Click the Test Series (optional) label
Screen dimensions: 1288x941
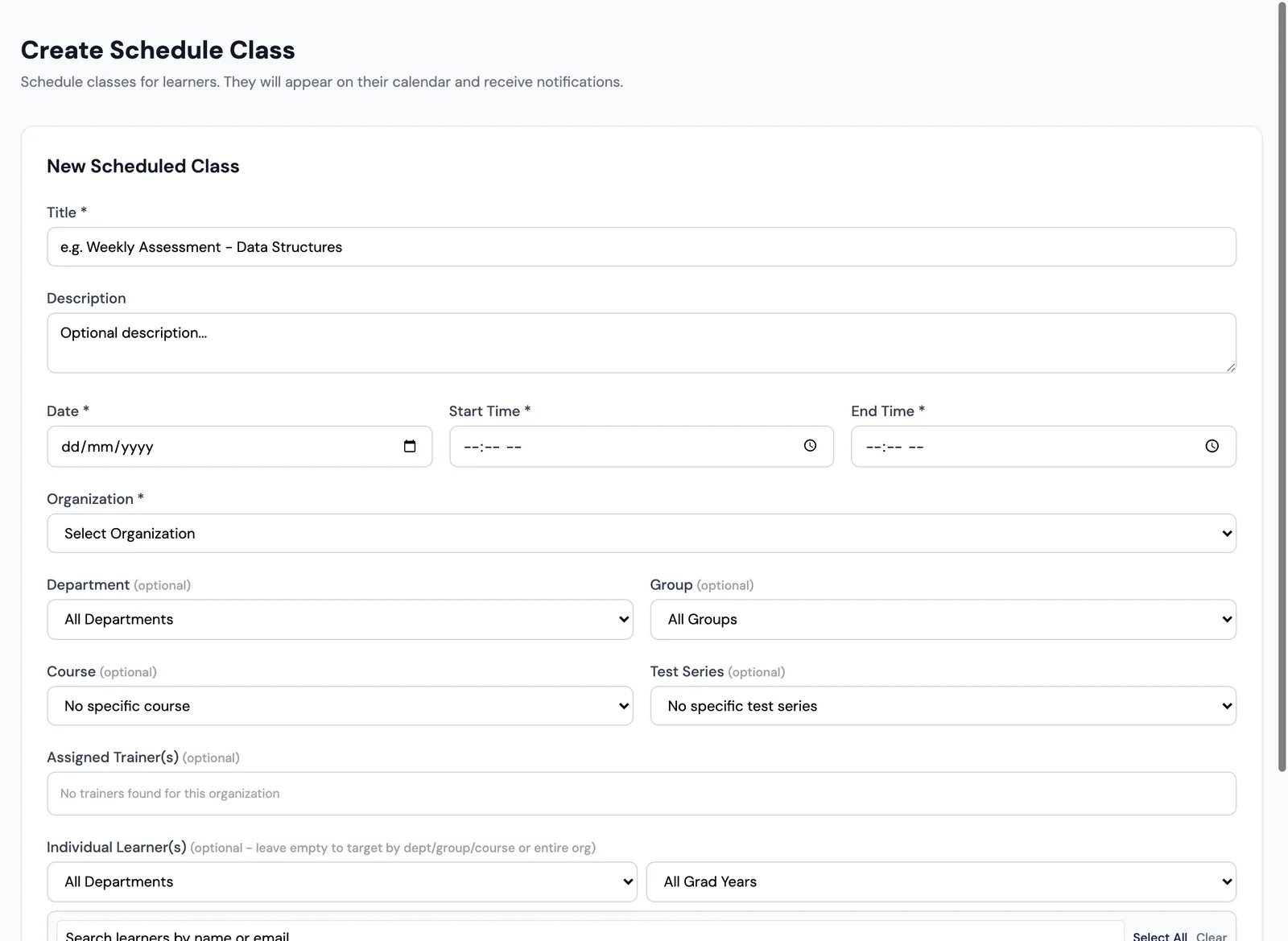tap(717, 671)
